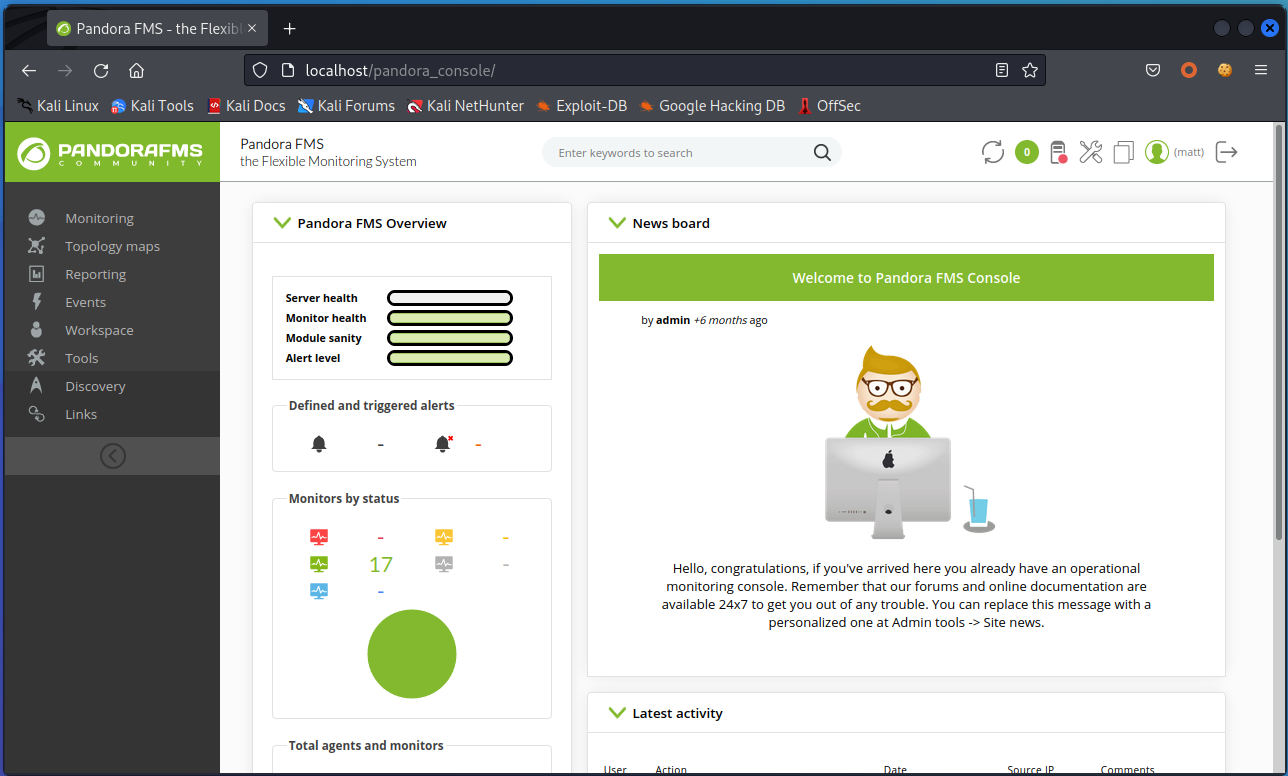This screenshot has width=1288, height=776.
Task: Click the Events lightning bolt icon
Action: click(37, 302)
